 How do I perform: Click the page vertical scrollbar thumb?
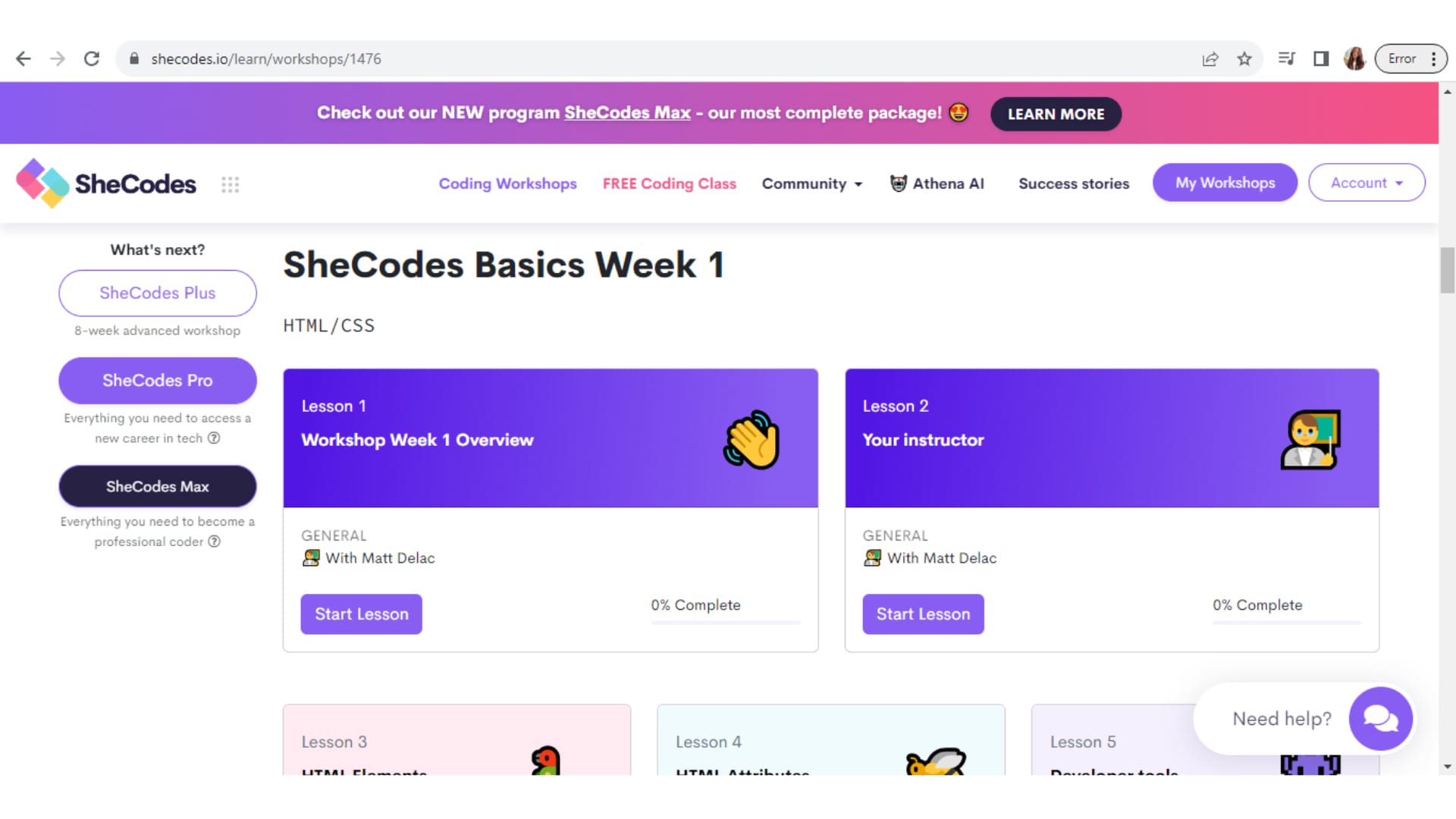pos(1448,270)
